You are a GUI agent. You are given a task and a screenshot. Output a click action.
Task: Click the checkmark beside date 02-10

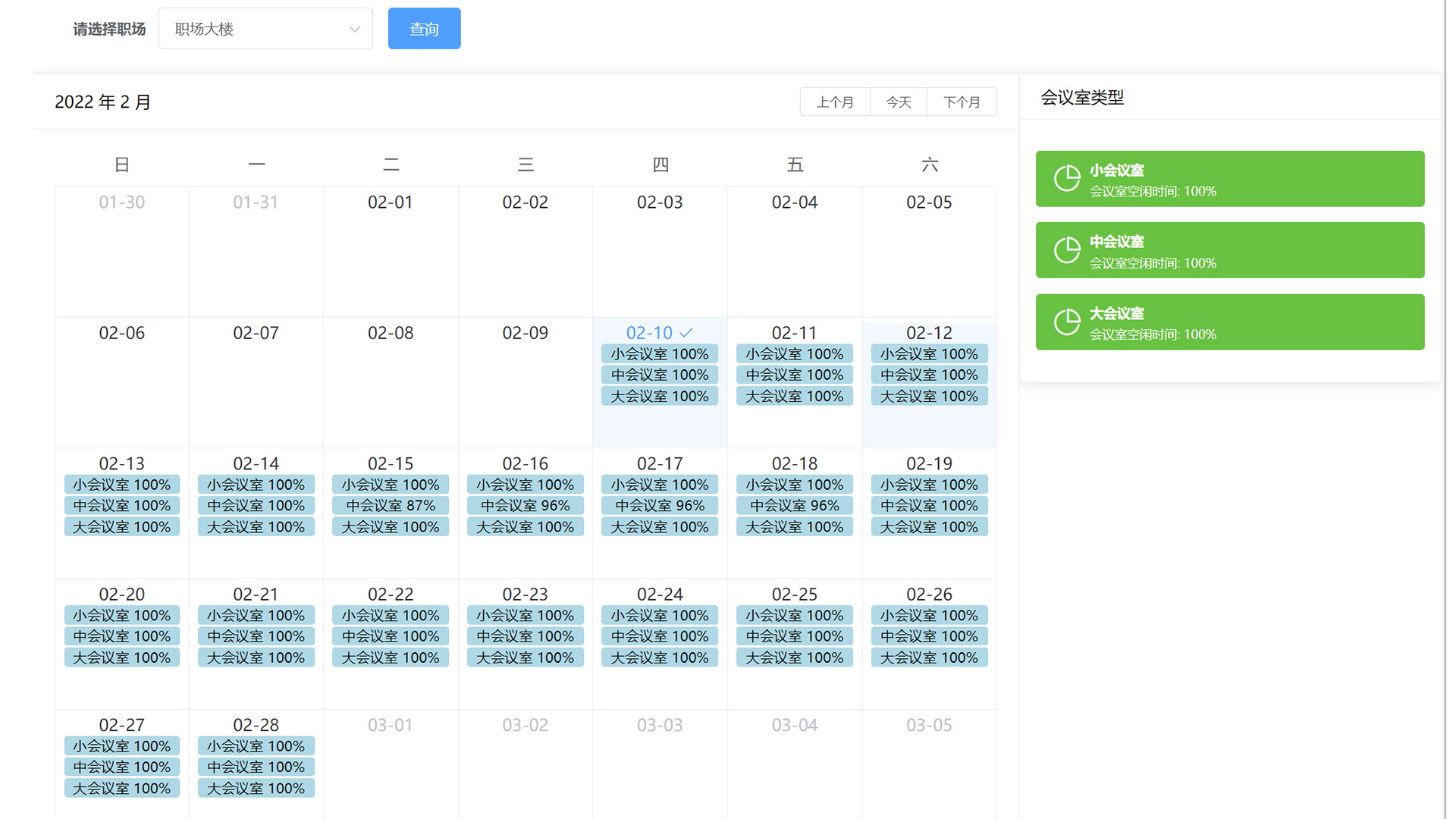pos(686,333)
